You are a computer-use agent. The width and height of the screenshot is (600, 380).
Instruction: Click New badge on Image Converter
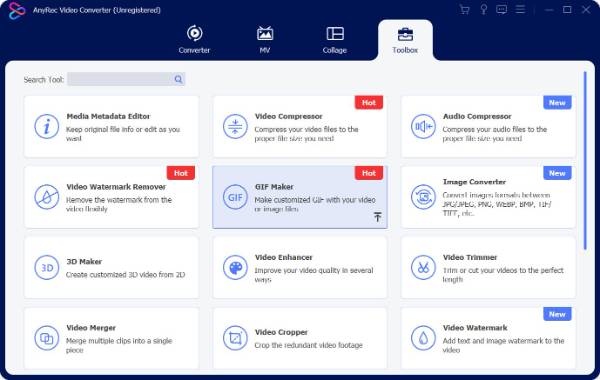(x=557, y=173)
